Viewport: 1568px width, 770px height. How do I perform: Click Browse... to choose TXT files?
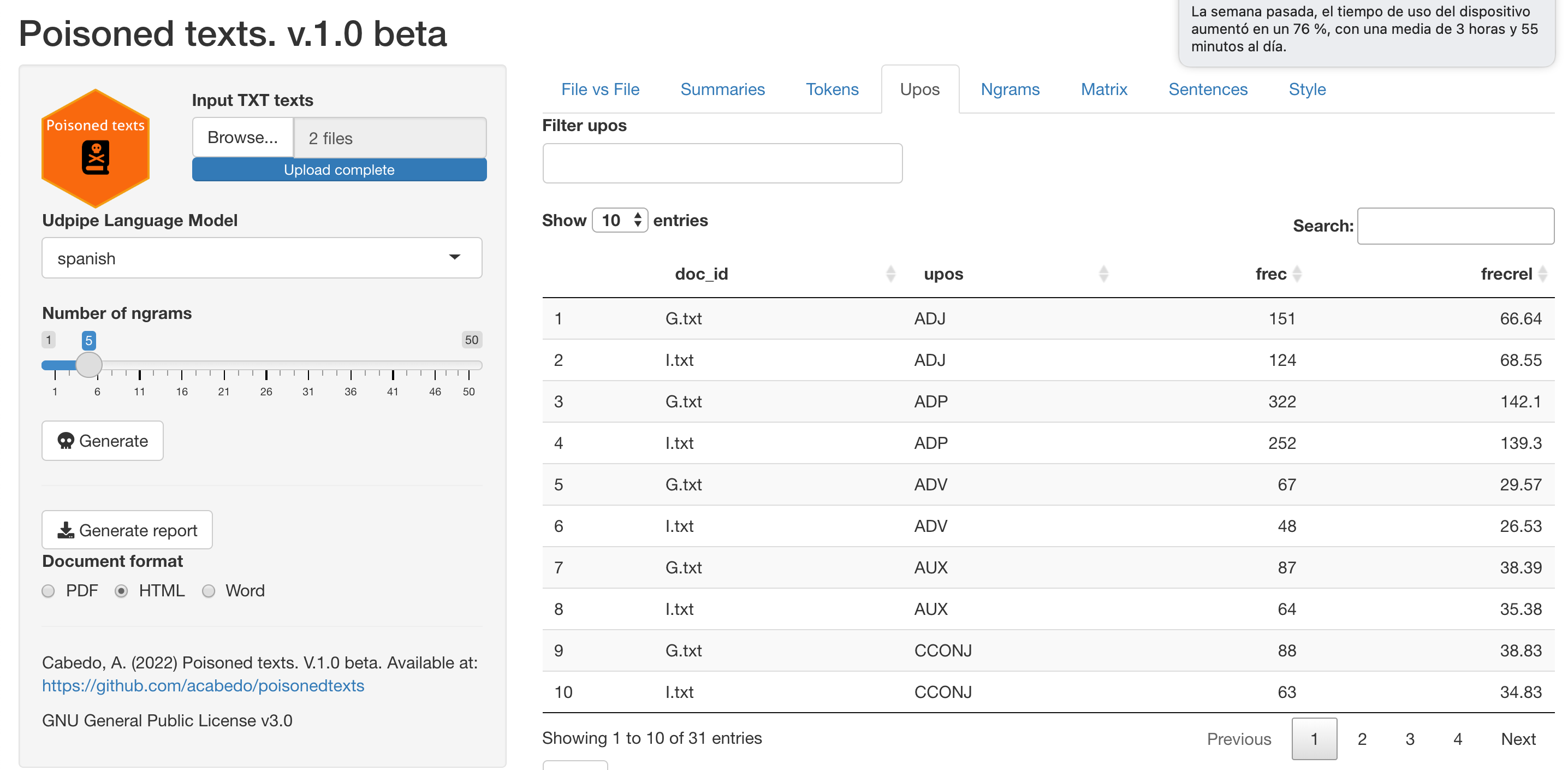pyautogui.click(x=242, y=138)
